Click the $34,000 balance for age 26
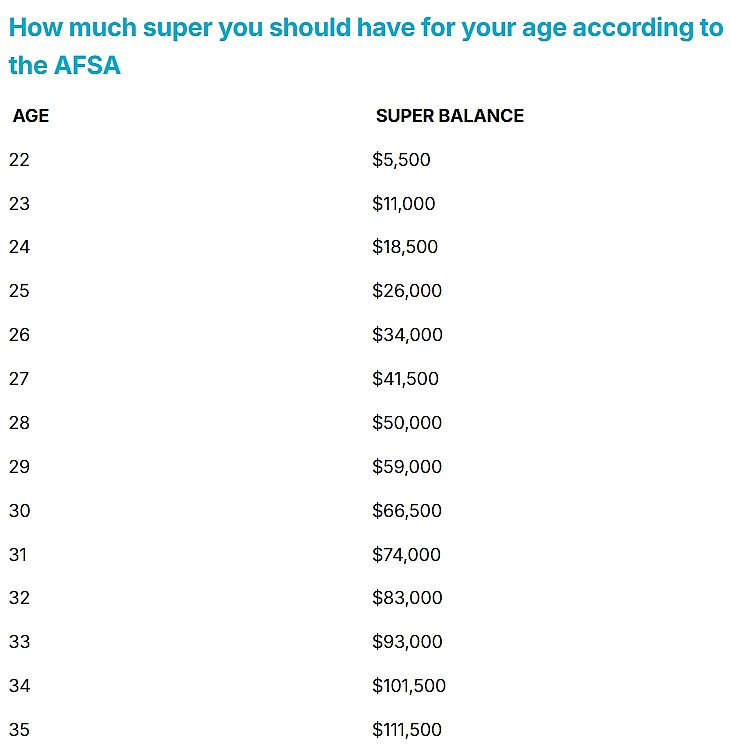The width and height of the screenshot is (730, 748). [407, 335]
